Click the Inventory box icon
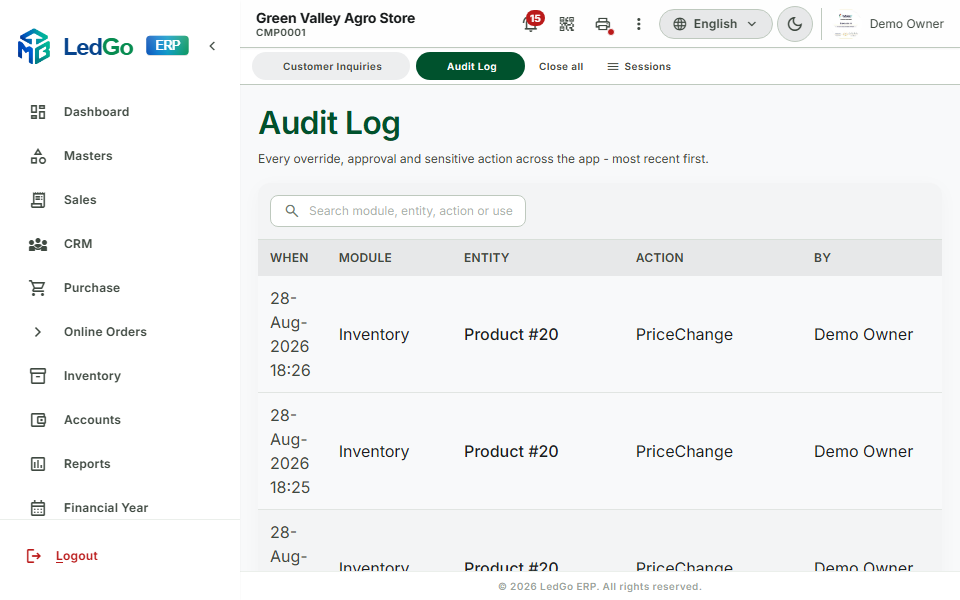This screenshot has height=600, width=960. point(38,376)
